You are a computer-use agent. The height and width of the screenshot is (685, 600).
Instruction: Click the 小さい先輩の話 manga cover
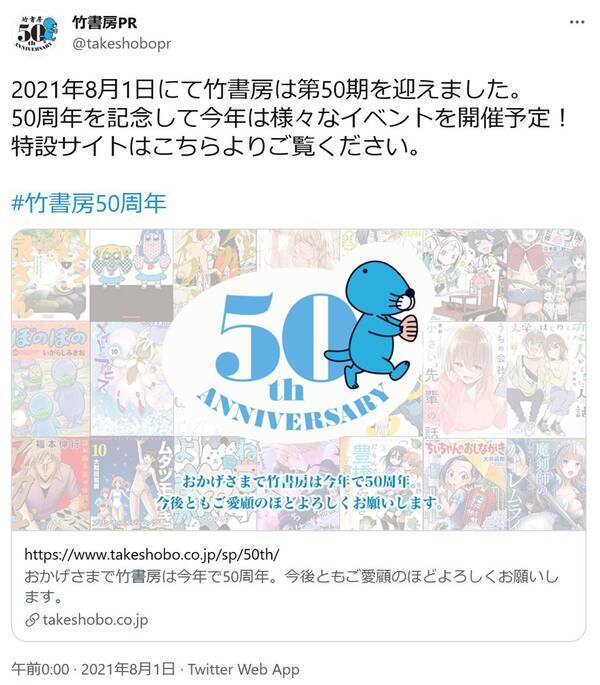click(465, 380)
